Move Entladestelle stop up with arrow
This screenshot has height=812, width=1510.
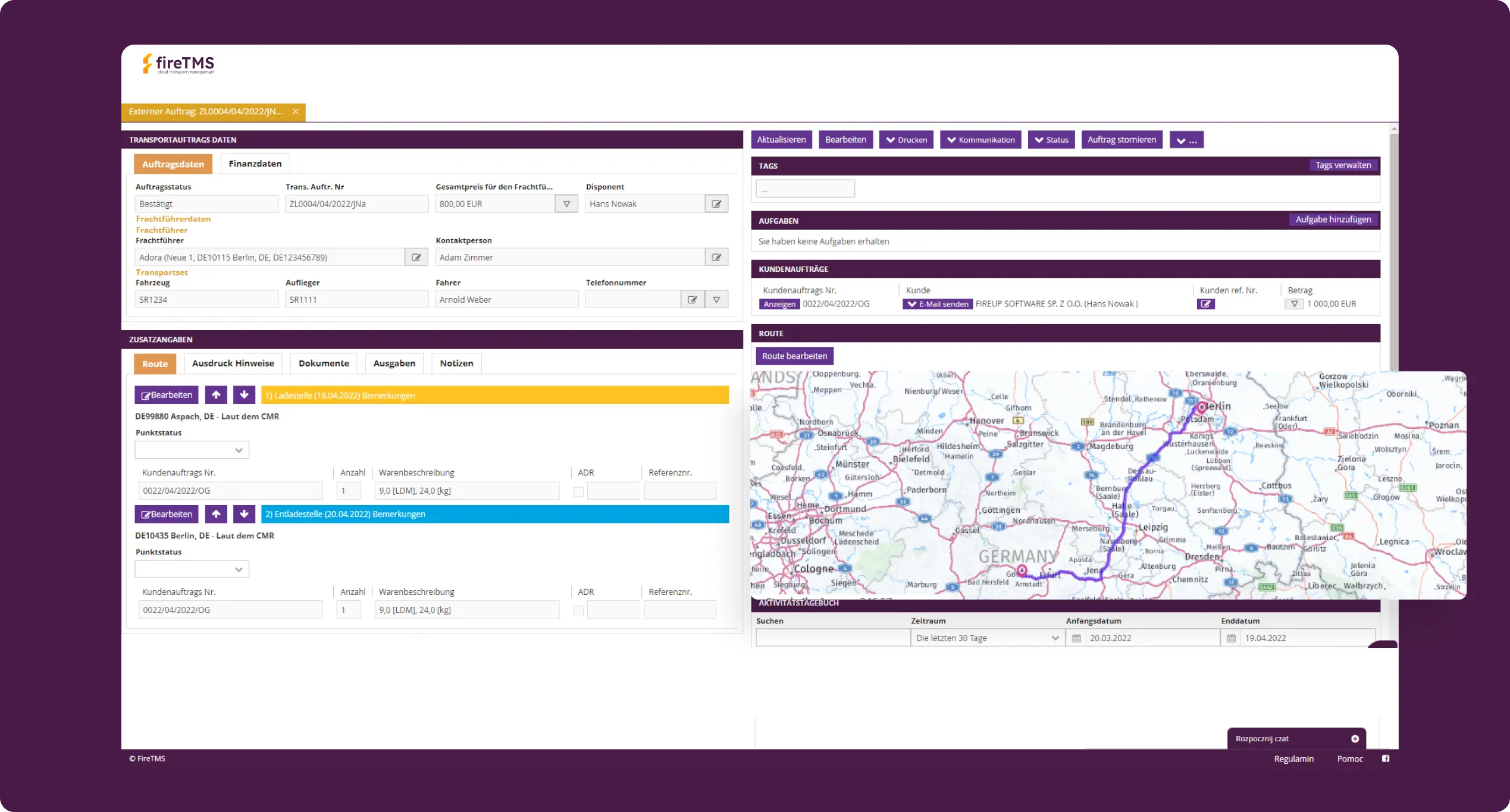point(216,514)
